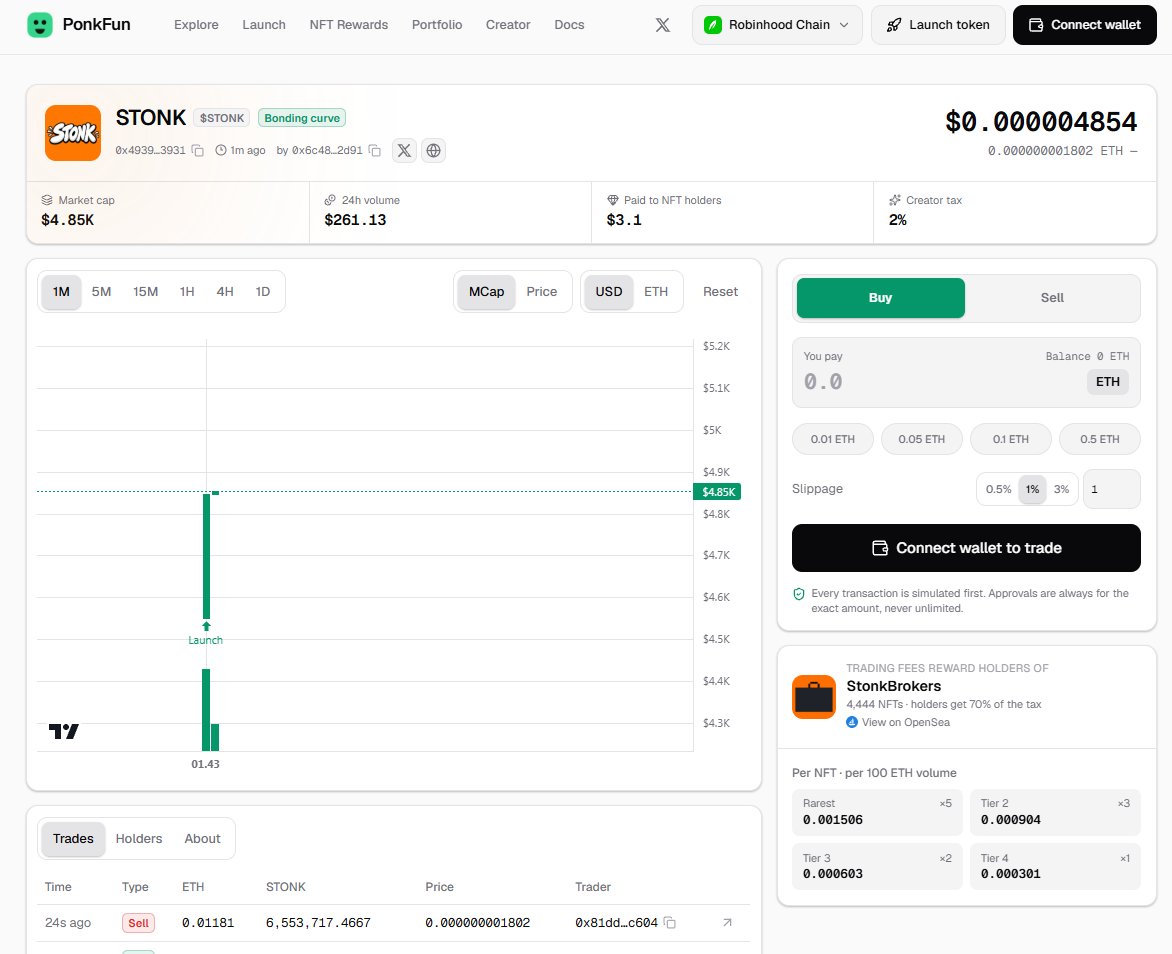1172x954 pixels.
Task: Click the StonkBrokers briefcase NFT icon
Action: [814, 697]
